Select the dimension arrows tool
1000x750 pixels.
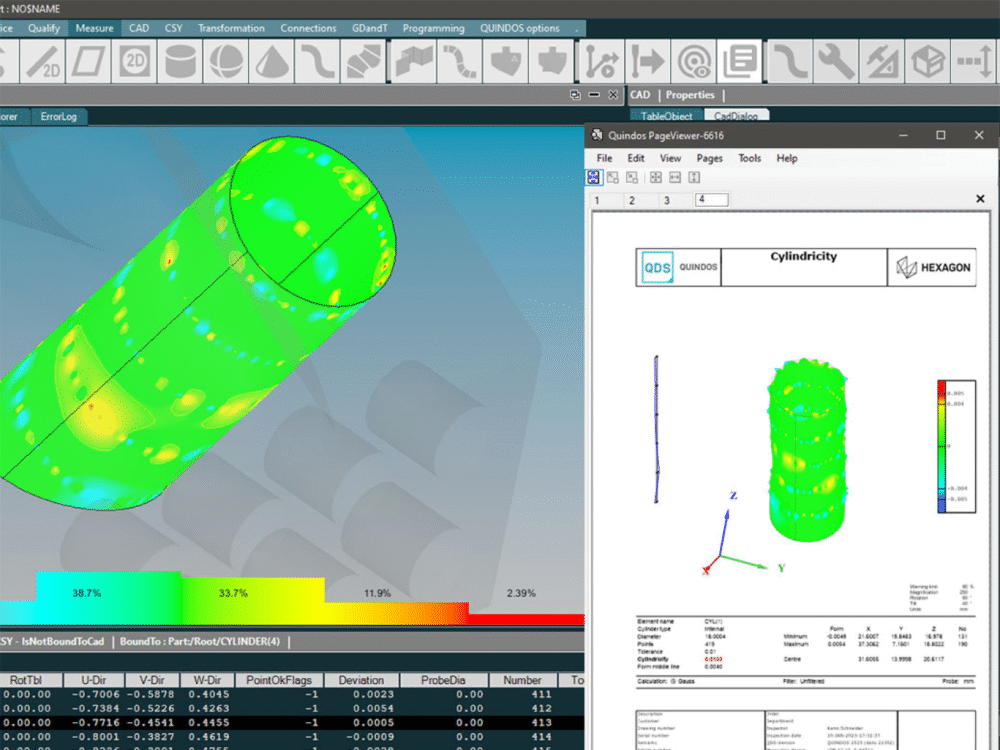(x=973, y=62)
